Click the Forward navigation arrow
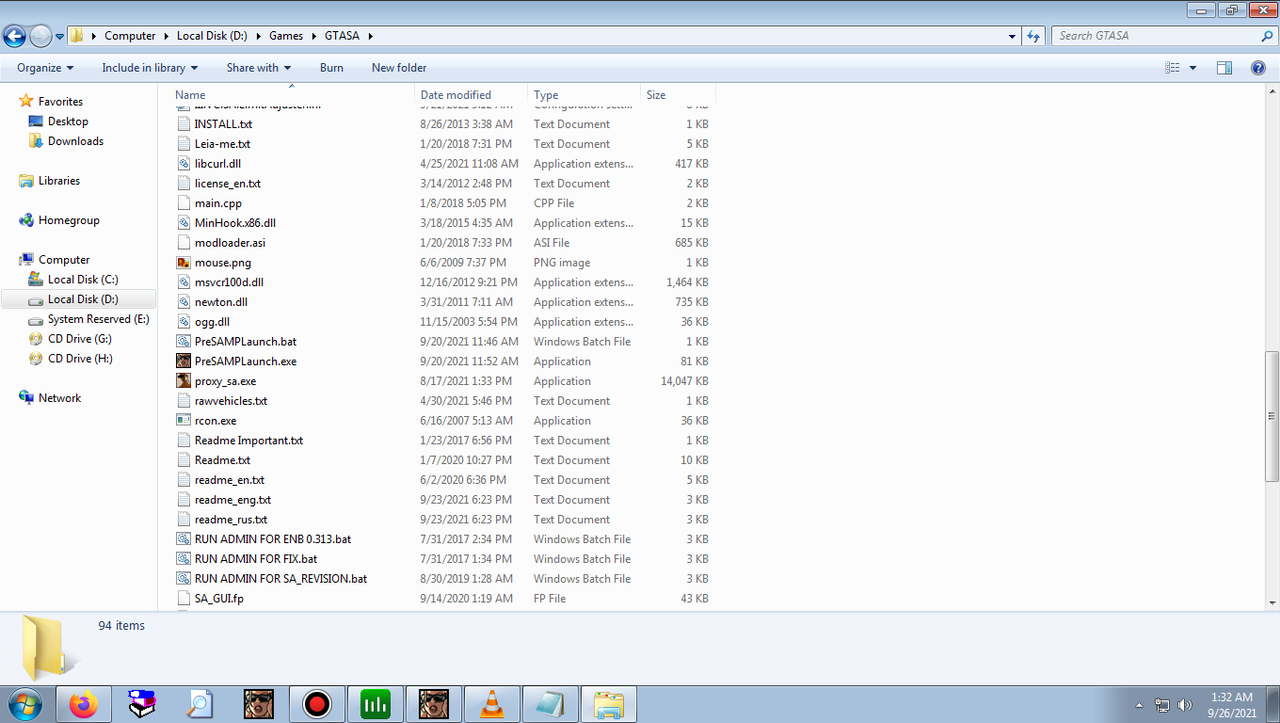This screenshot has width=1280, height=723. 40,36
